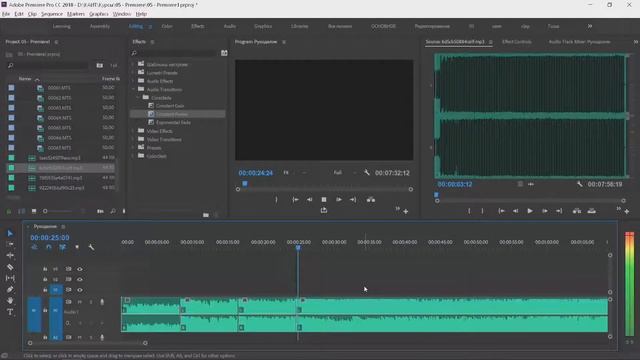The height and width of the screenshot is (360, 640).
Task: Play the clip in Source monitor
Action: coord(530,211)
